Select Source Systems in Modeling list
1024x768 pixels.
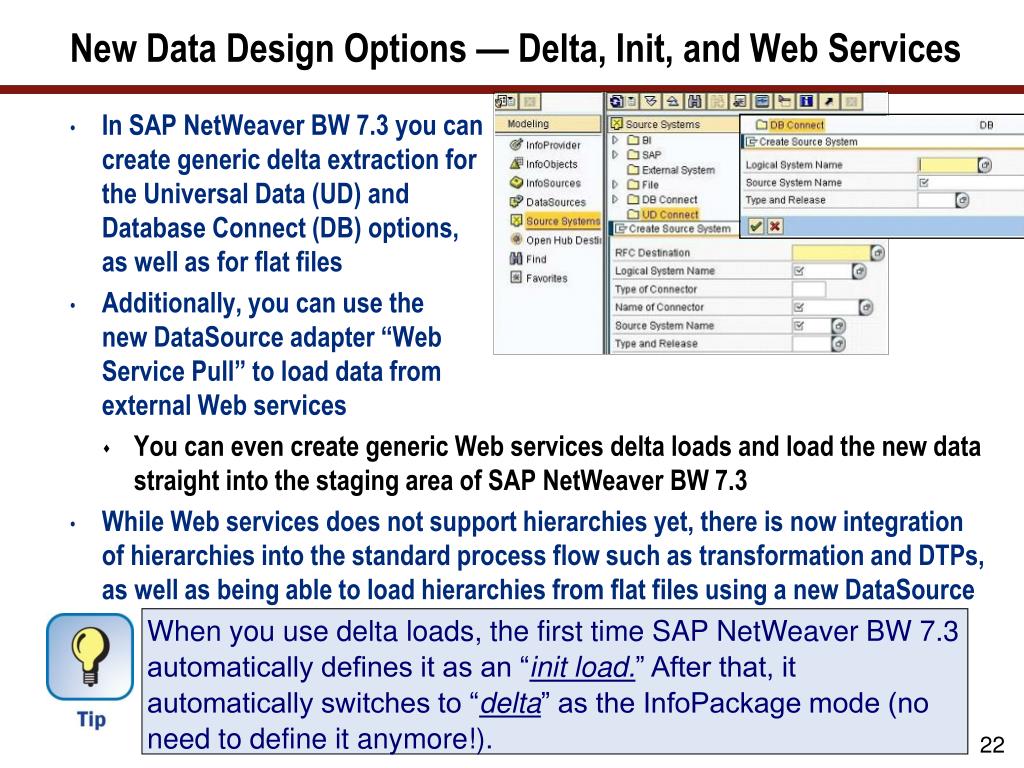pos(563,221)
